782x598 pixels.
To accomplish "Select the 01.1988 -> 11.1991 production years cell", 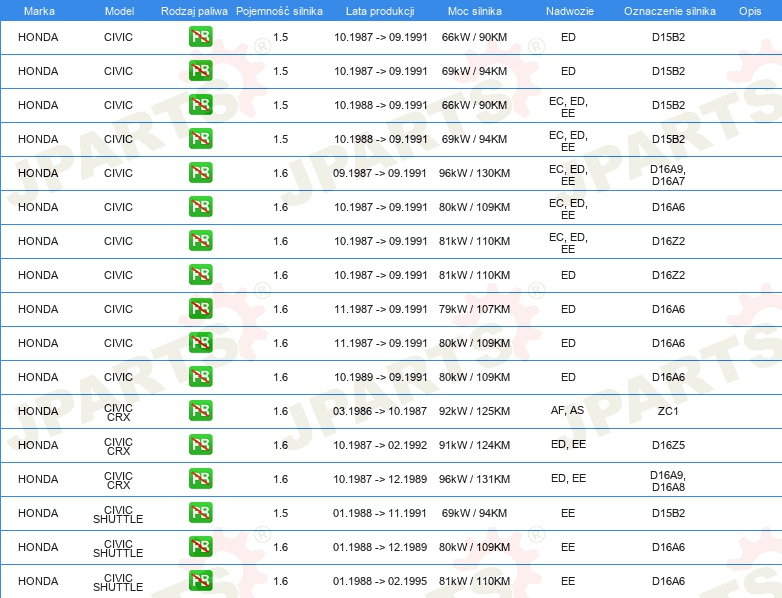I will click(380, 513).
